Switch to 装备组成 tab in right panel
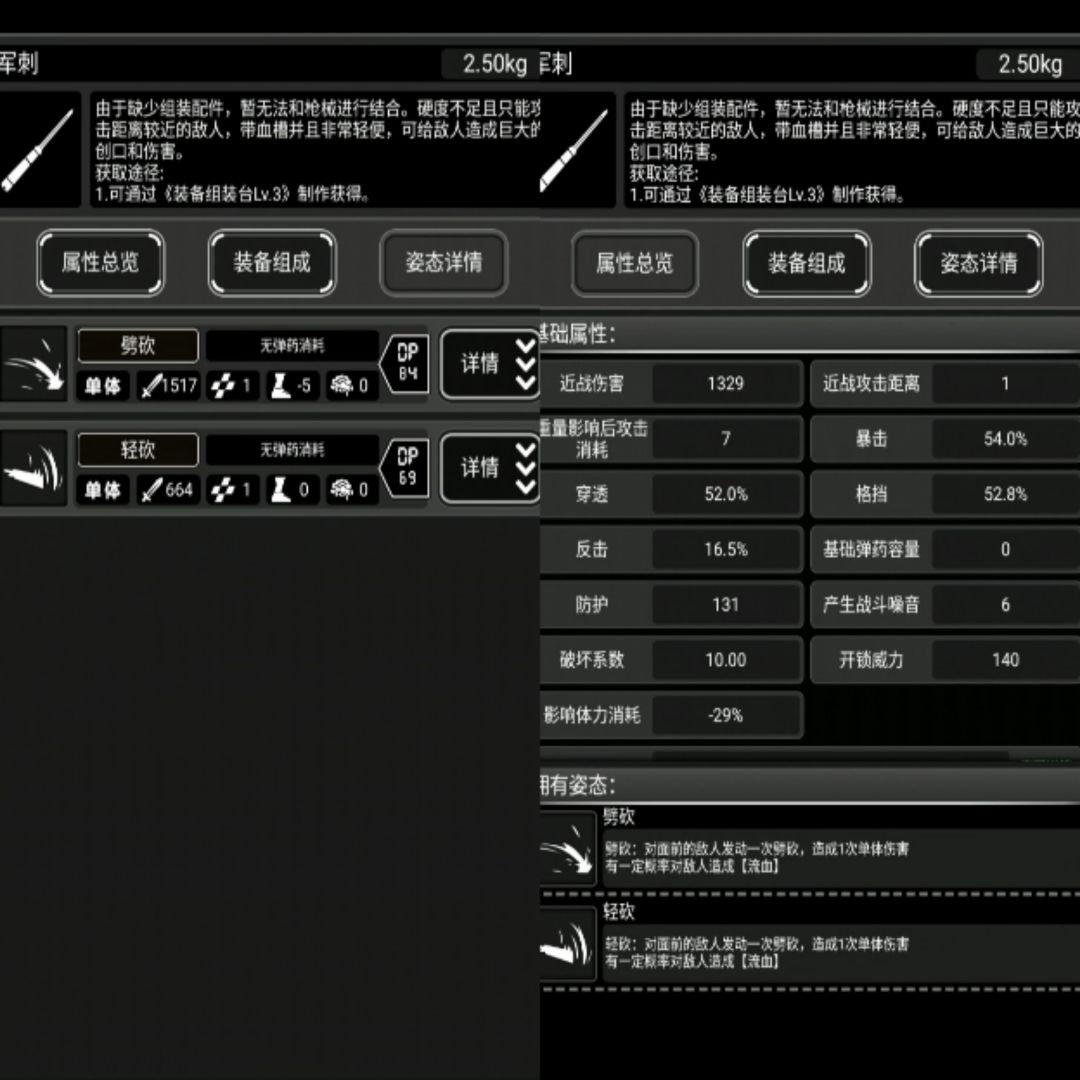 pos(807,263)
